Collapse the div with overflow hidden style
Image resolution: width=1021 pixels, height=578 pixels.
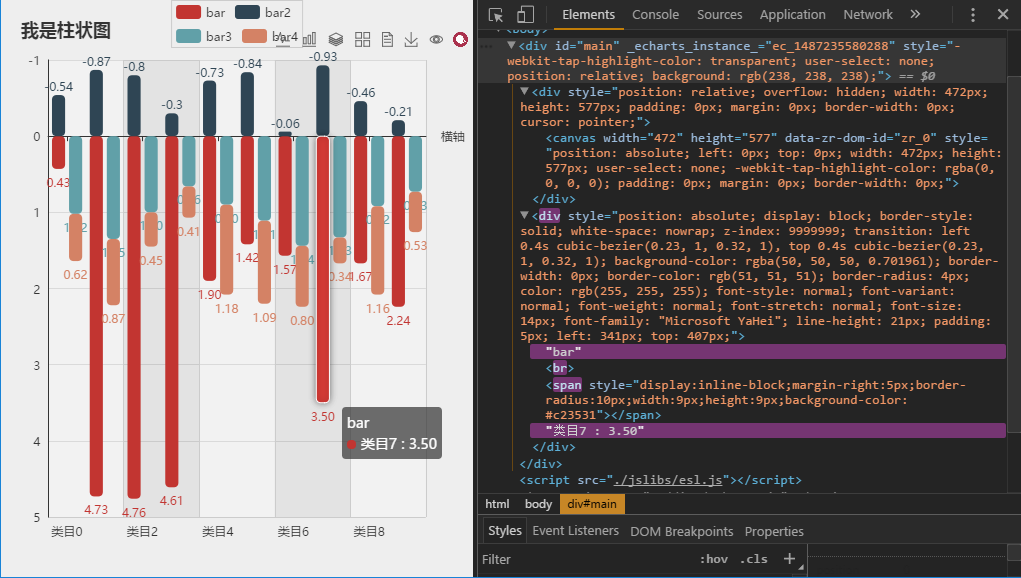click(524, 92)
